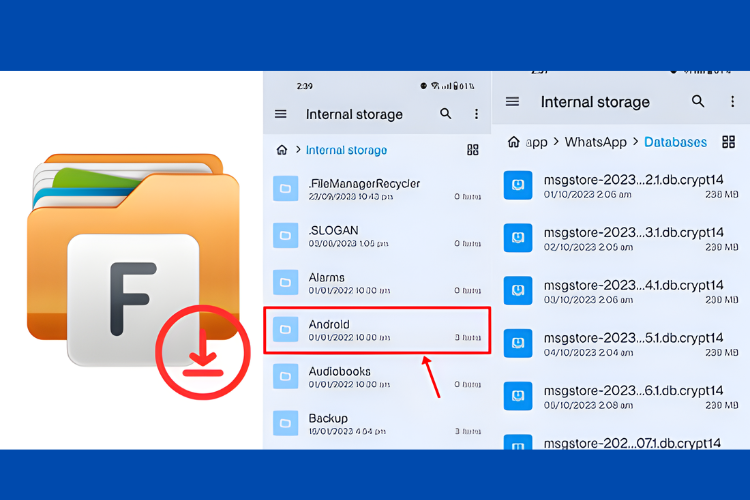Tap search icon in left Internal storage screen
Screen dimensions: 750x500
point(445,113)
